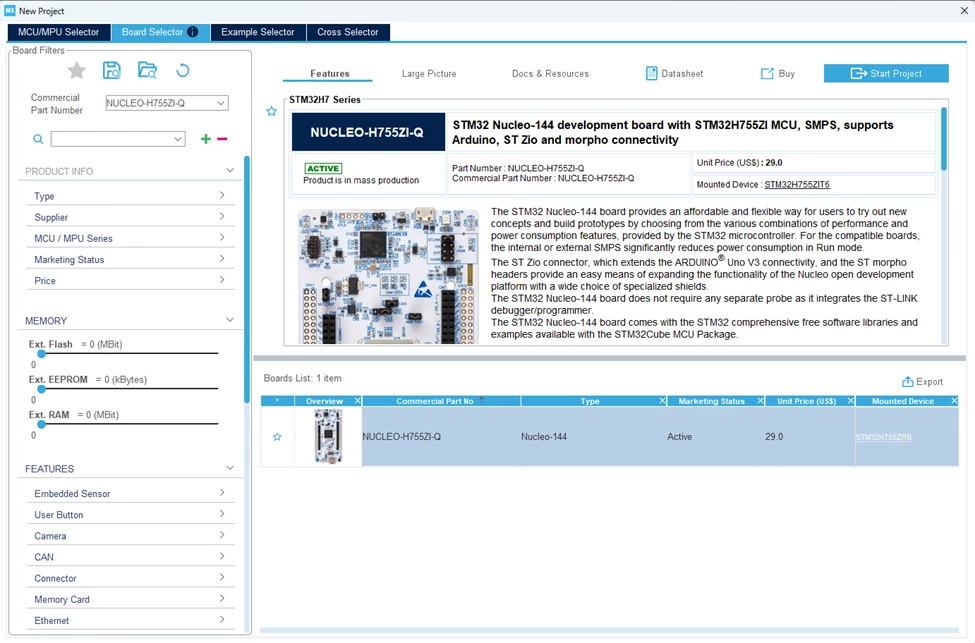Collapse the MEMORY section
The width and height of the screenshot is (975, 643).
(229, 320)
